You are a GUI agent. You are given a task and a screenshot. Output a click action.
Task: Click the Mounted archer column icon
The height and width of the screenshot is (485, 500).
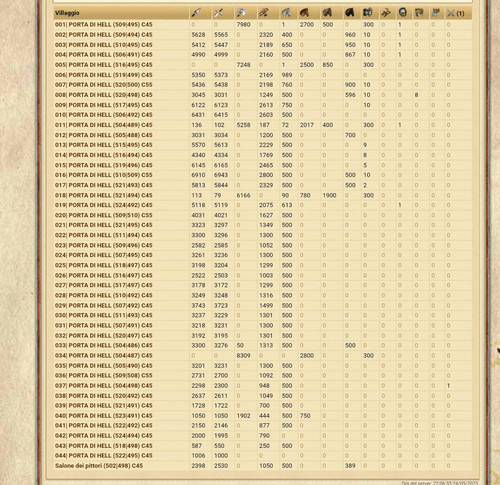point(327,13)
